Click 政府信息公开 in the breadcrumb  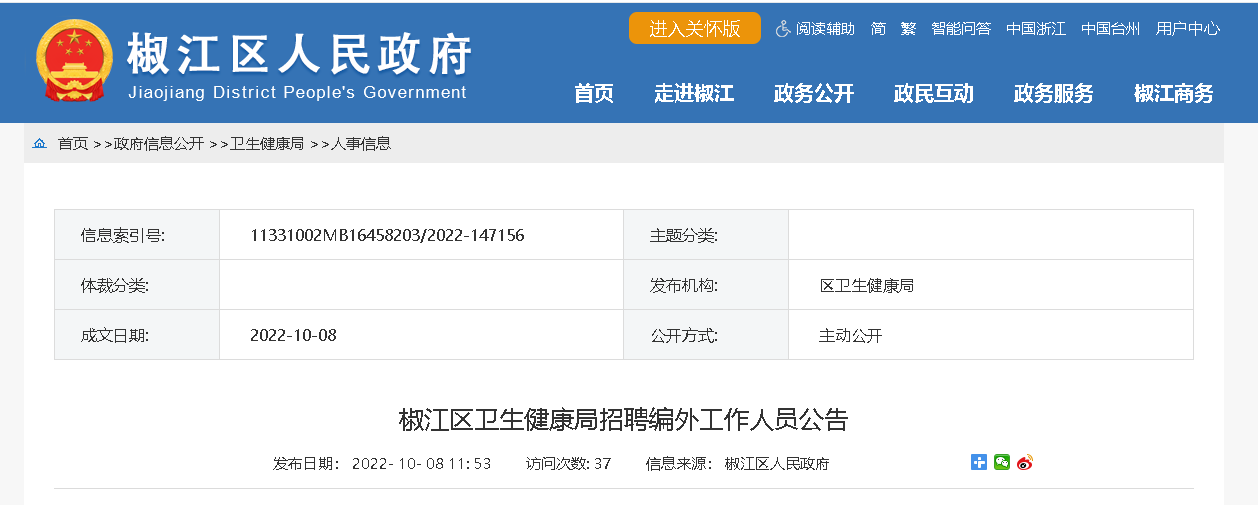tap(159, 144)
